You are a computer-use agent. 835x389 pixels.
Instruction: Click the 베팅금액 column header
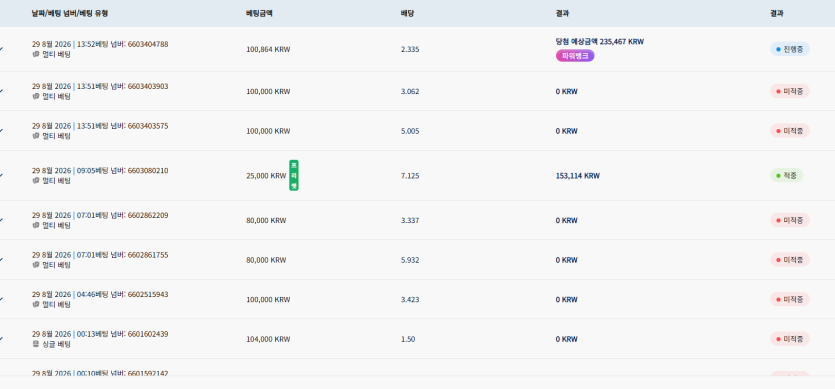(x=259, y=13)
